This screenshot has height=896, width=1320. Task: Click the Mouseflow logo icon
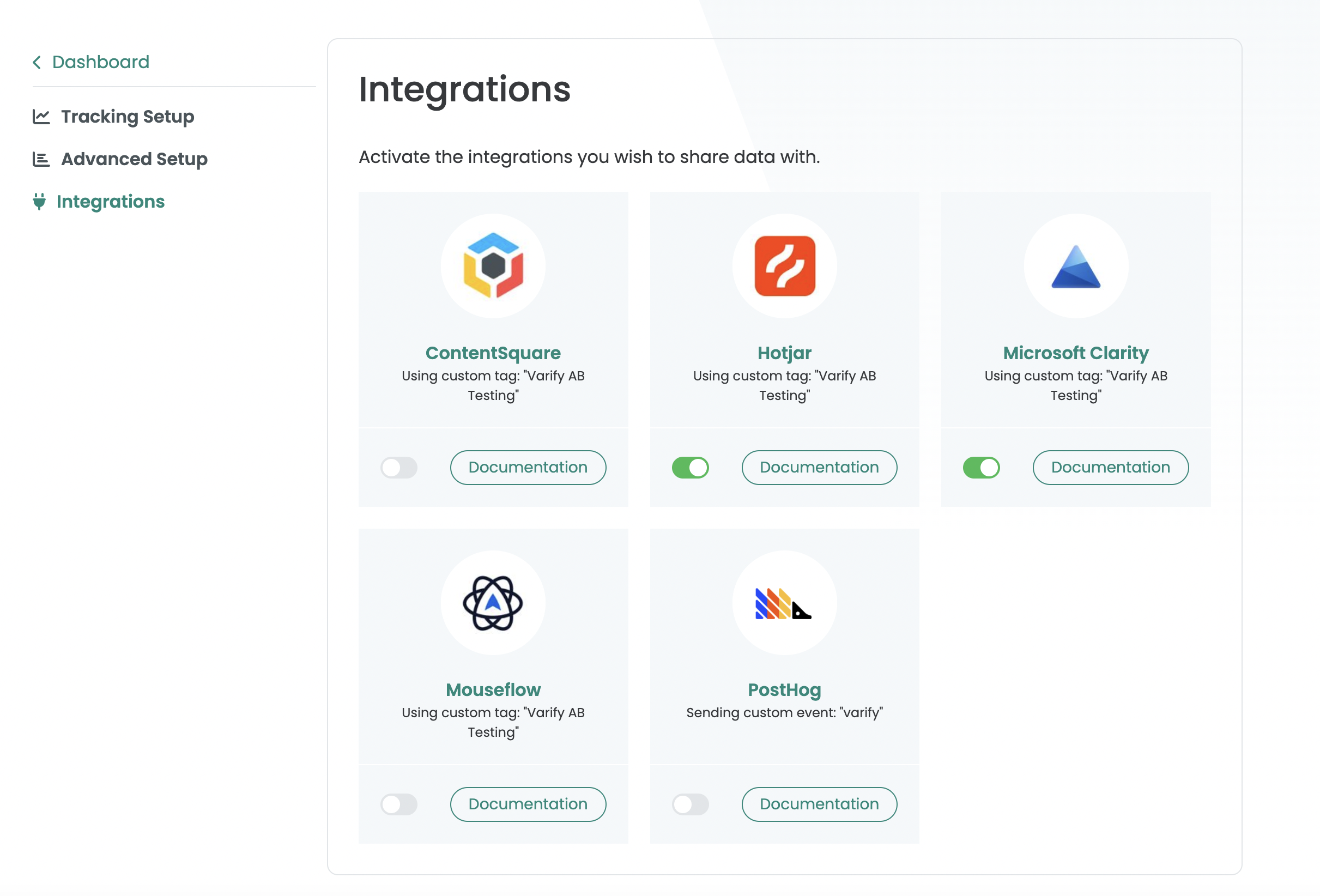(493, 602)
